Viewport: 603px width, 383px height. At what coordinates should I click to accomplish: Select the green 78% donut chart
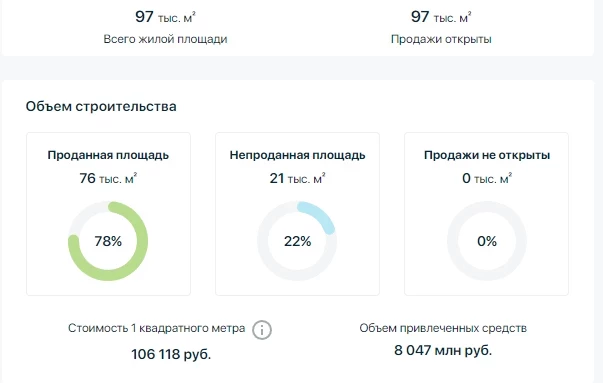point(108,241)
